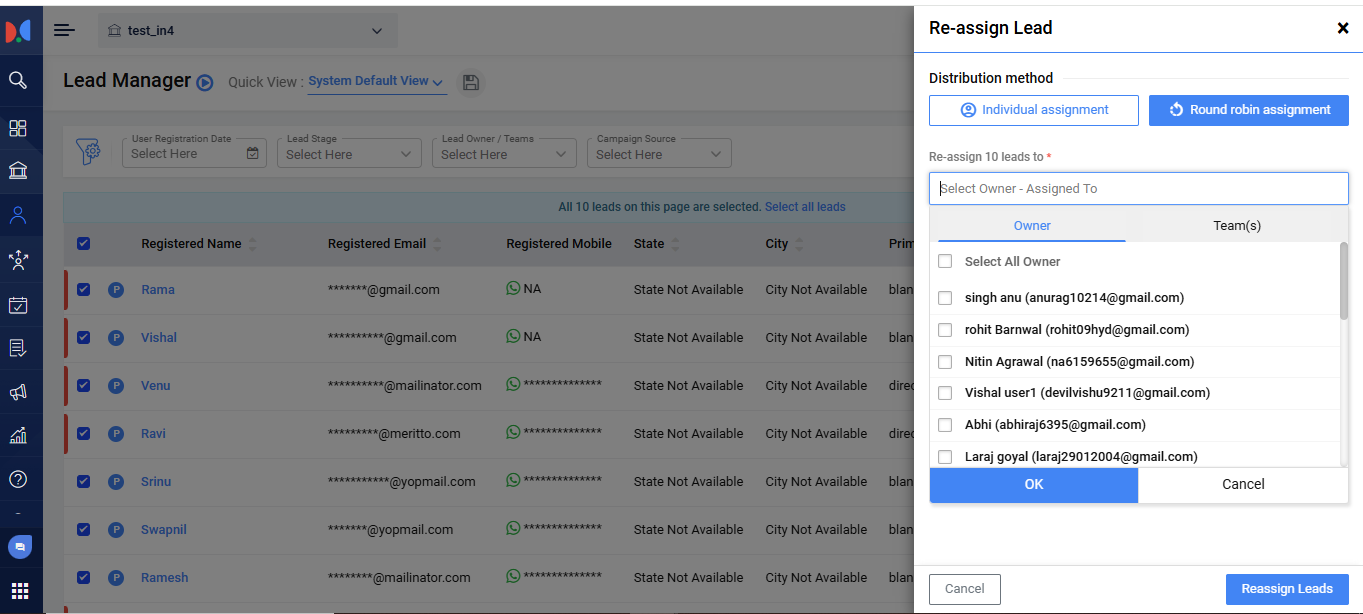
Task: Choose Individual assignment distribution method
Action: click(x=1033, y=110)
